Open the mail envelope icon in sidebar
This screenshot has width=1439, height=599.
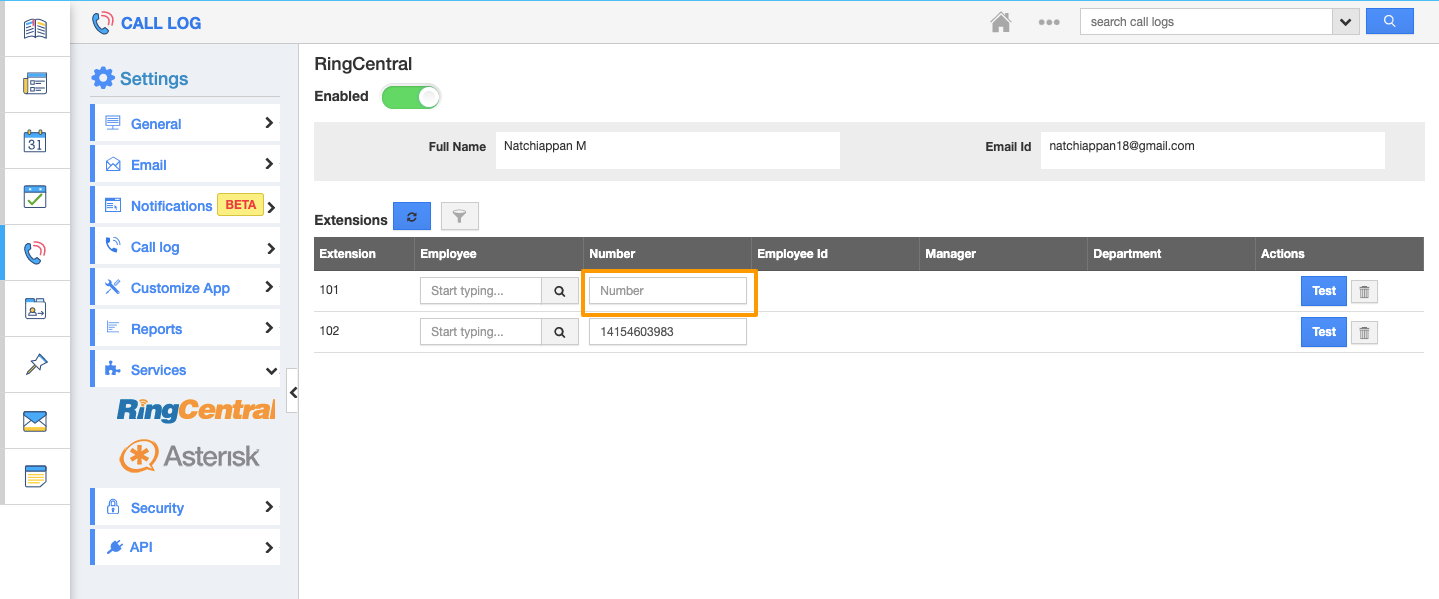(x=36, y=419)
